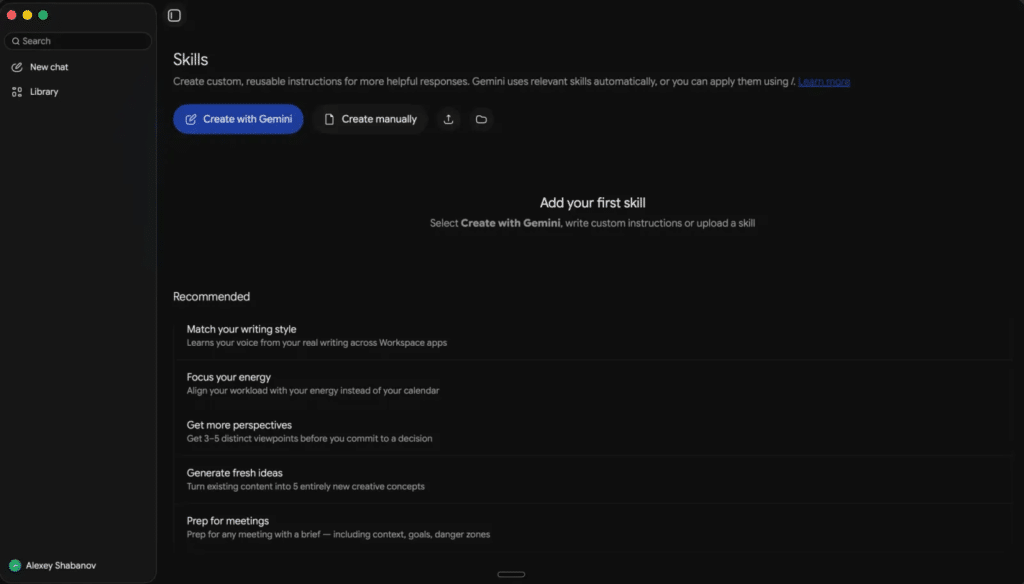
Task: Select the Match your writing style skill
Action: click(x=592, y=336)
